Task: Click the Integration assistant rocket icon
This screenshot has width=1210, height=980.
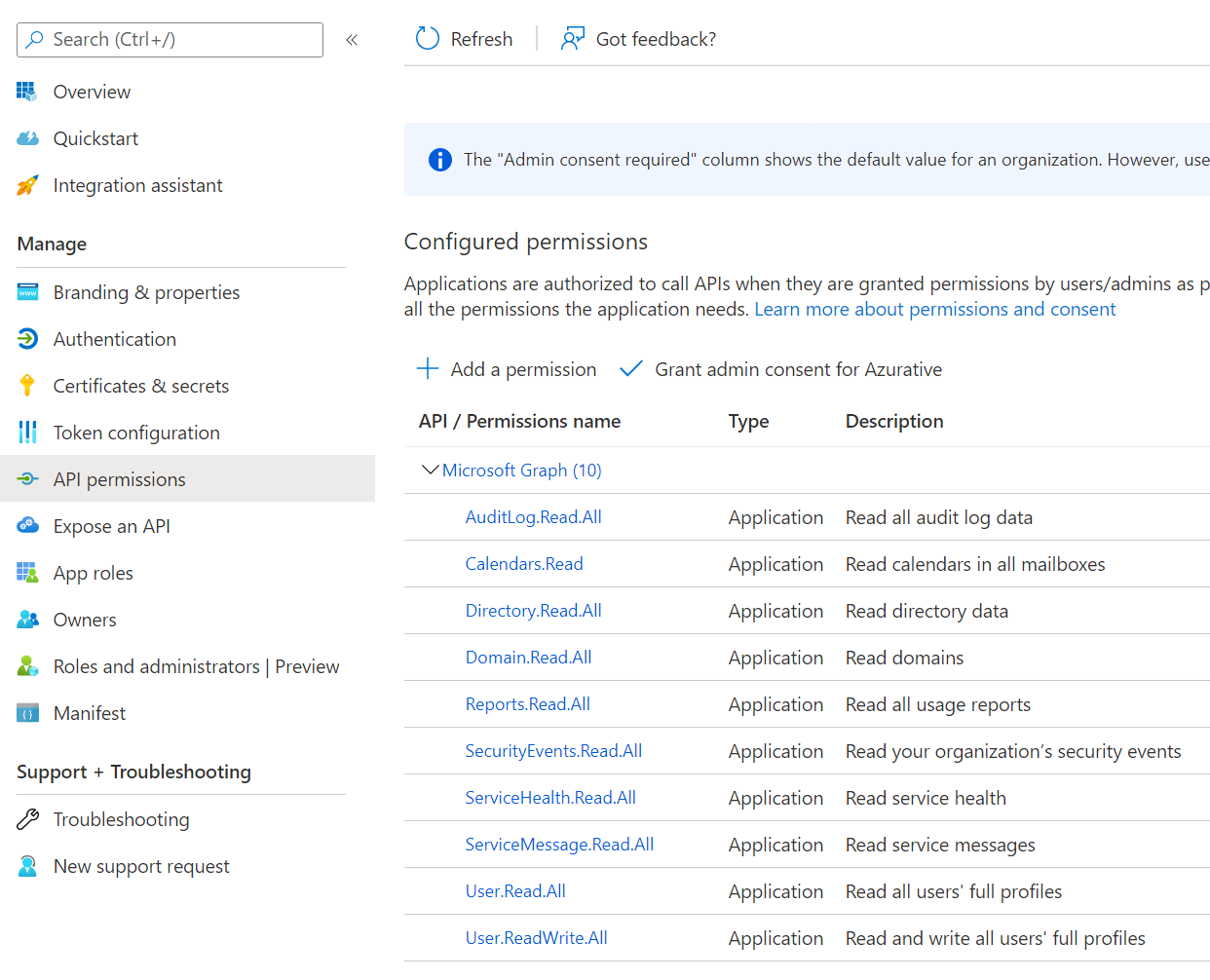Action: tap(27, 185)
